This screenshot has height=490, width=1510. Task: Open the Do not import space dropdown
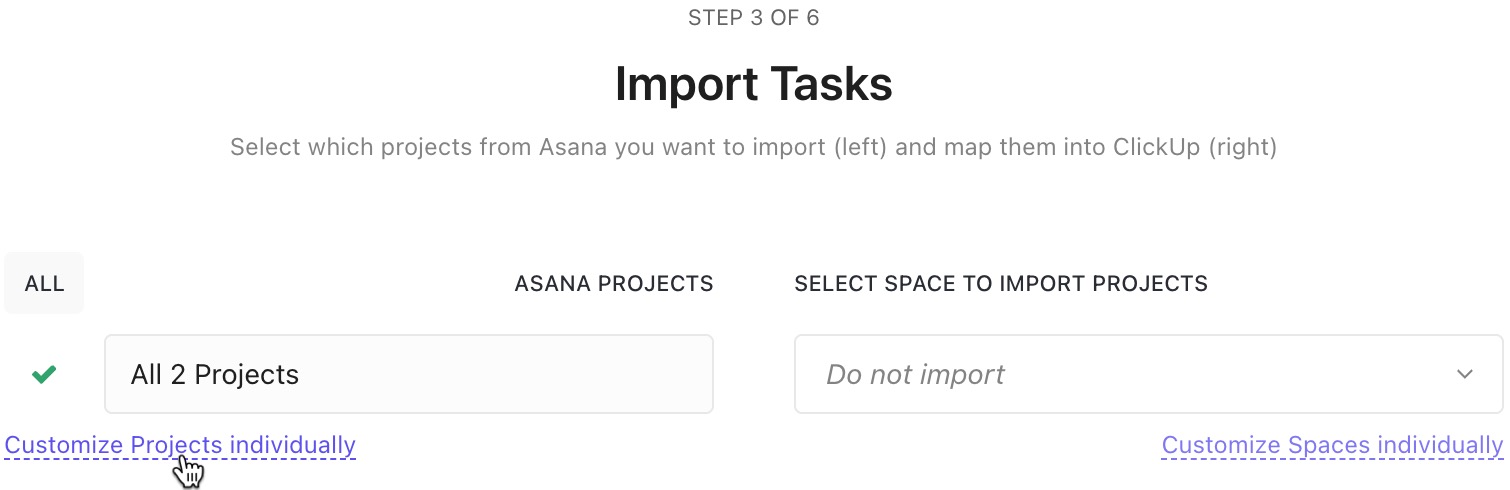tap(1149, 374)
